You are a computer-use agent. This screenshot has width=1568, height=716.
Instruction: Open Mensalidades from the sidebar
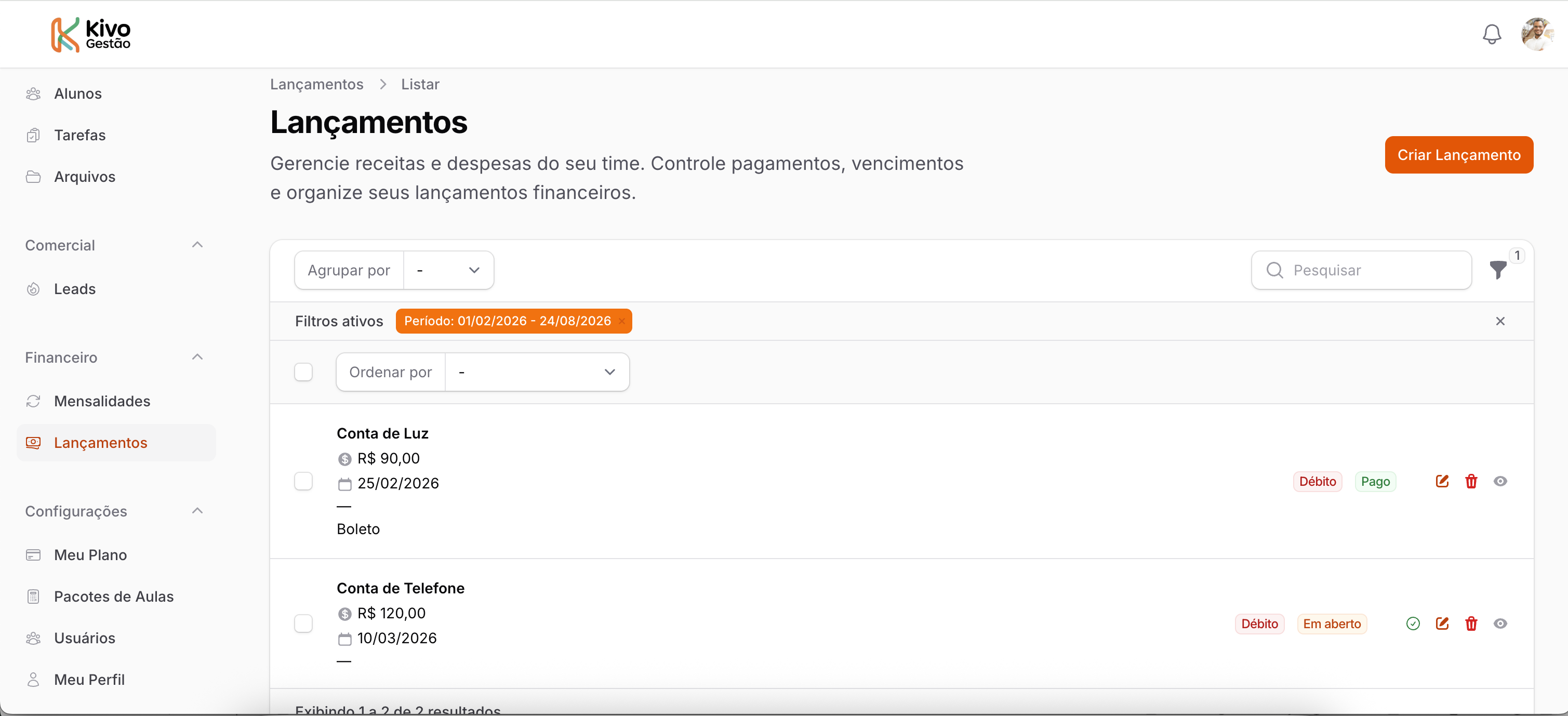(102, 401)
